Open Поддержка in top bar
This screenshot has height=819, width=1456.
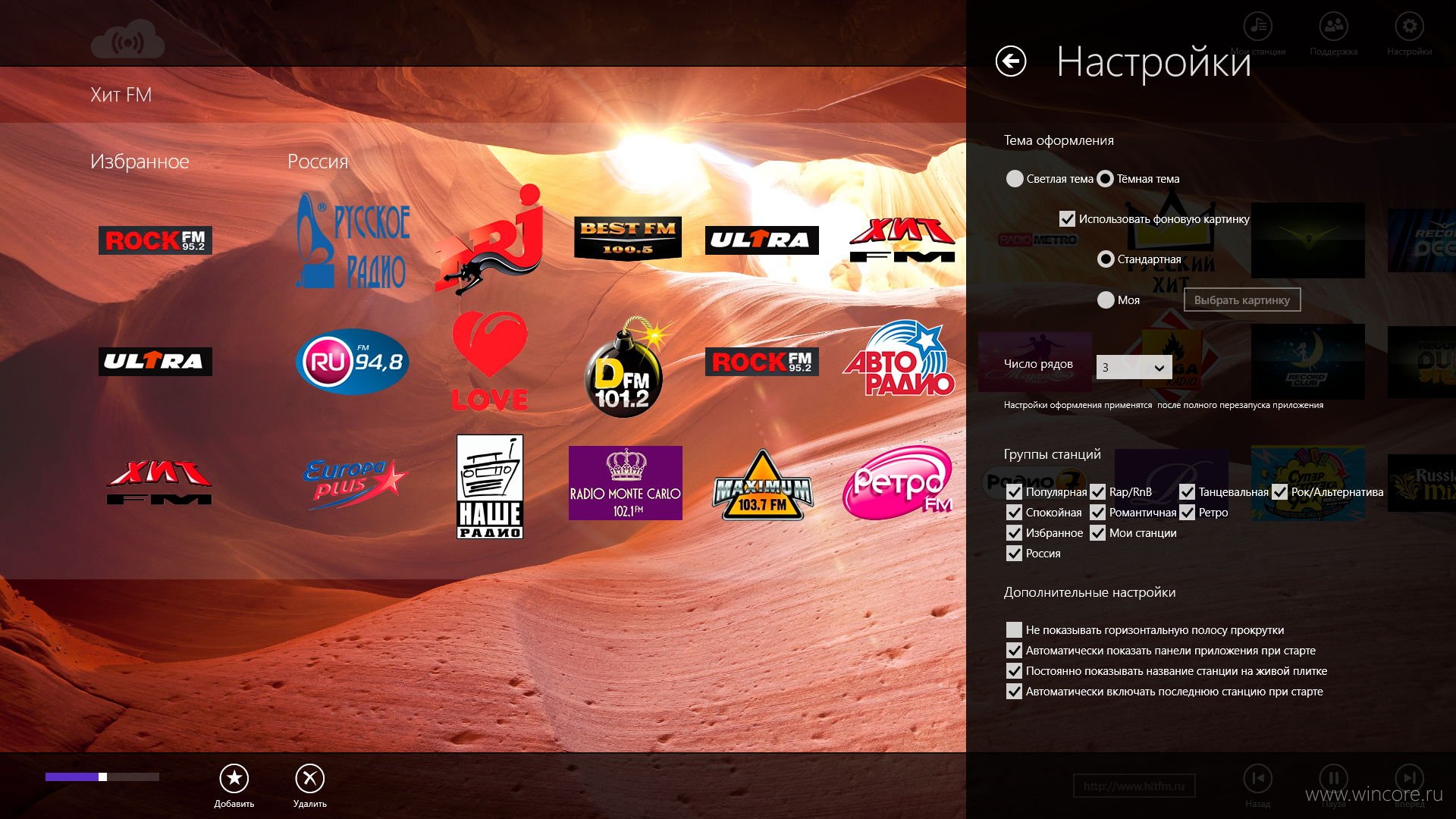tap(1333, 35)
